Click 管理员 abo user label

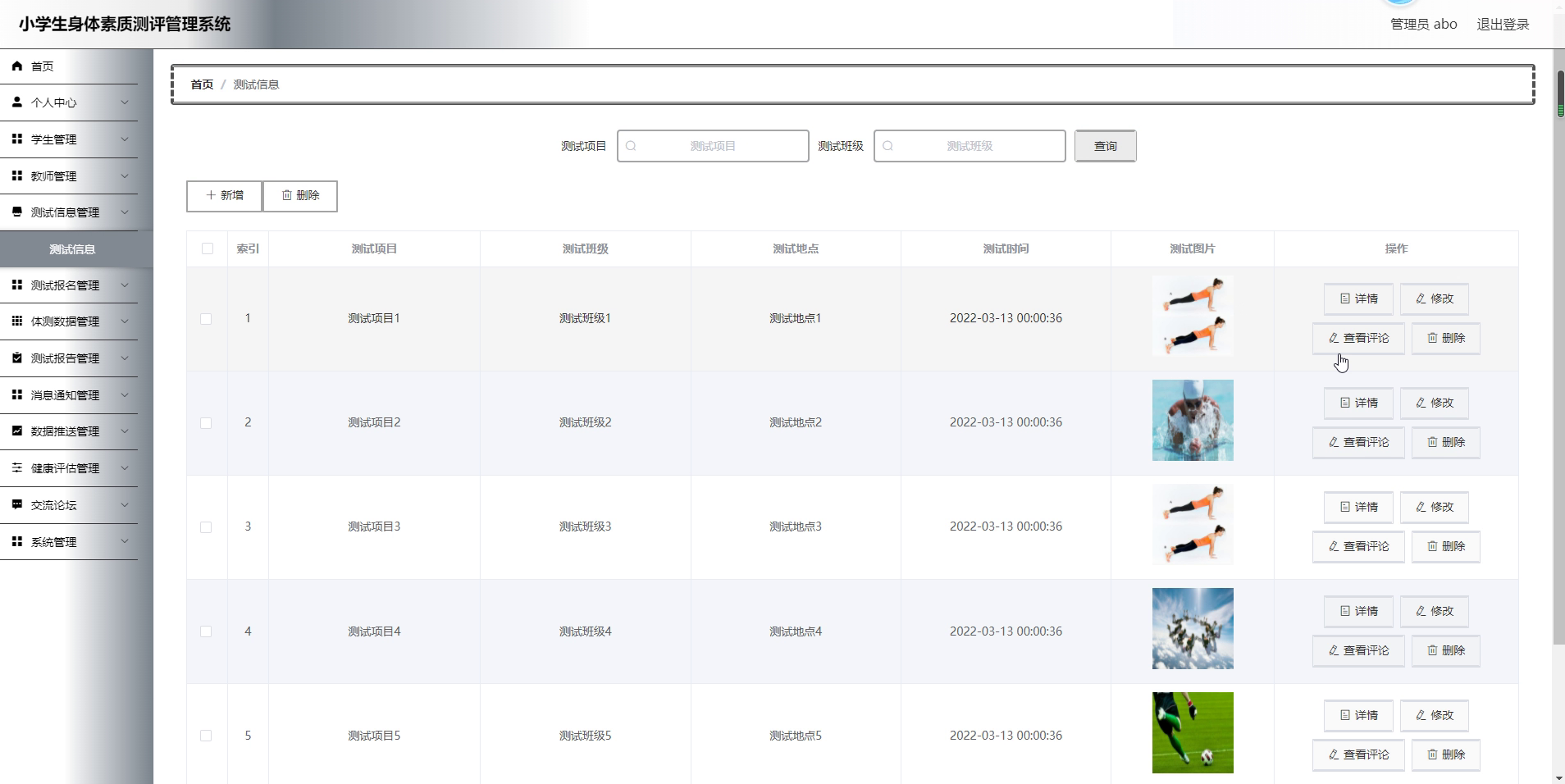coord(1423,25)
